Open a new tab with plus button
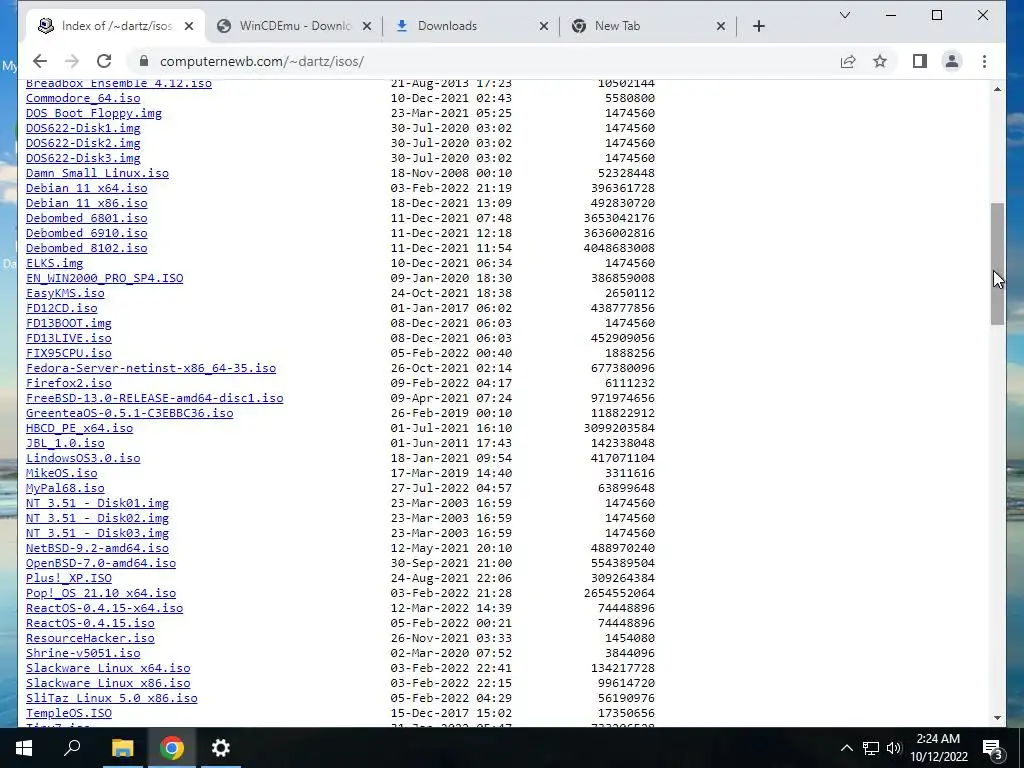 758,26
